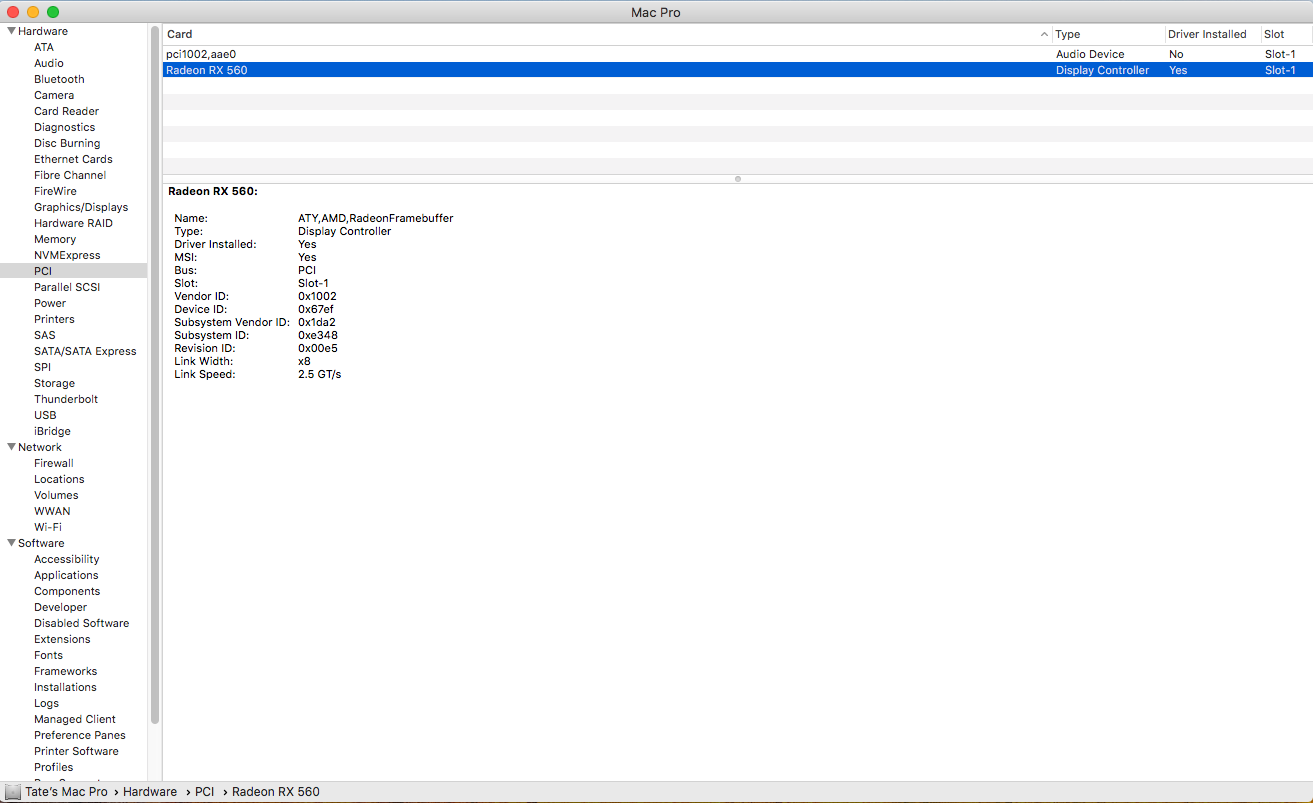
Task: Select SPI in the sidebar
Action: pos(42,367)
